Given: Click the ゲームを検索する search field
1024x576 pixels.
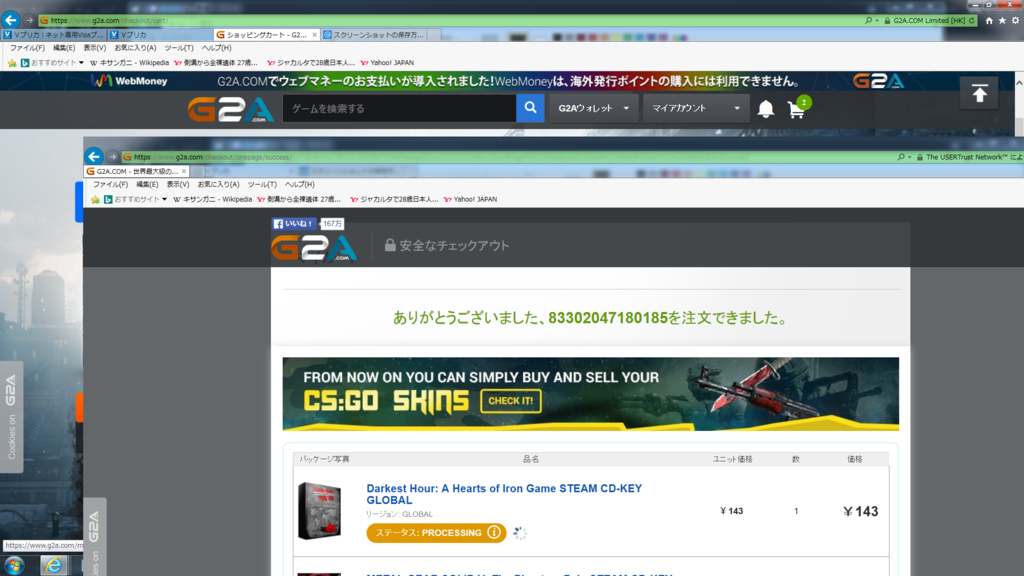Looking at the screenshot, I should click(400, 108).
